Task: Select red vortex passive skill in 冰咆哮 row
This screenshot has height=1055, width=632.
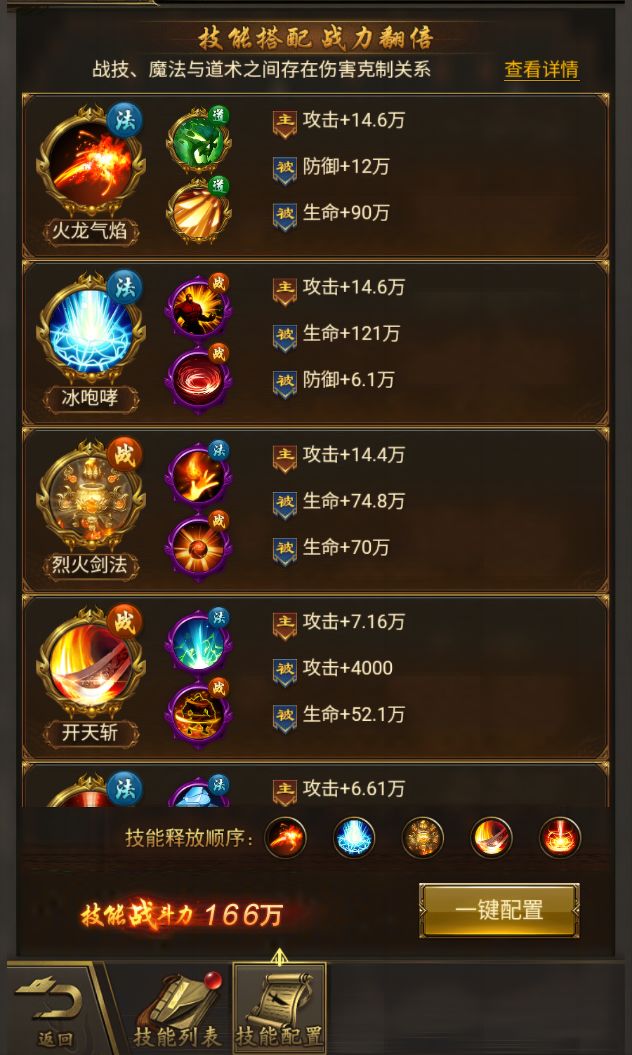Action: coord(199,378)
